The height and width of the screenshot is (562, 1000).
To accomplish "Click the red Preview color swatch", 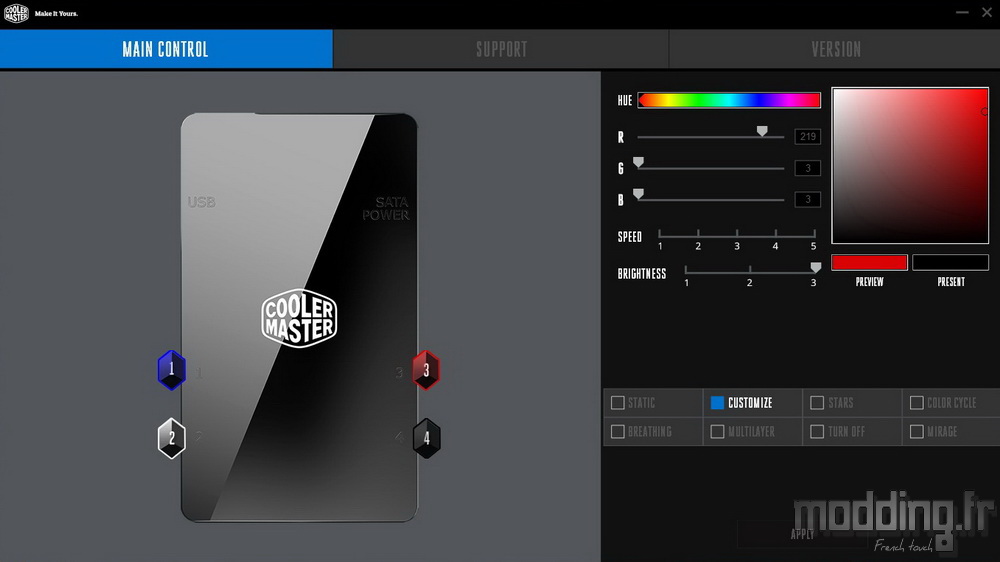I will point(869,262).
